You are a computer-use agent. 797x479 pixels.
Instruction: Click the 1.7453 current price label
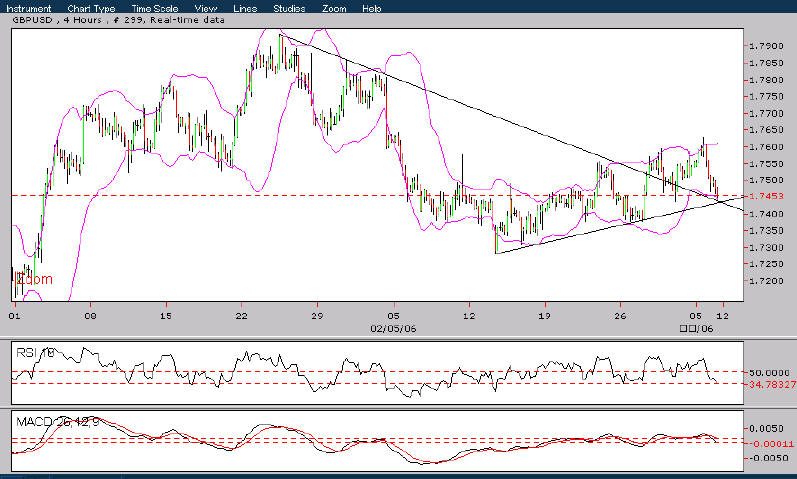tap(766, 196)
